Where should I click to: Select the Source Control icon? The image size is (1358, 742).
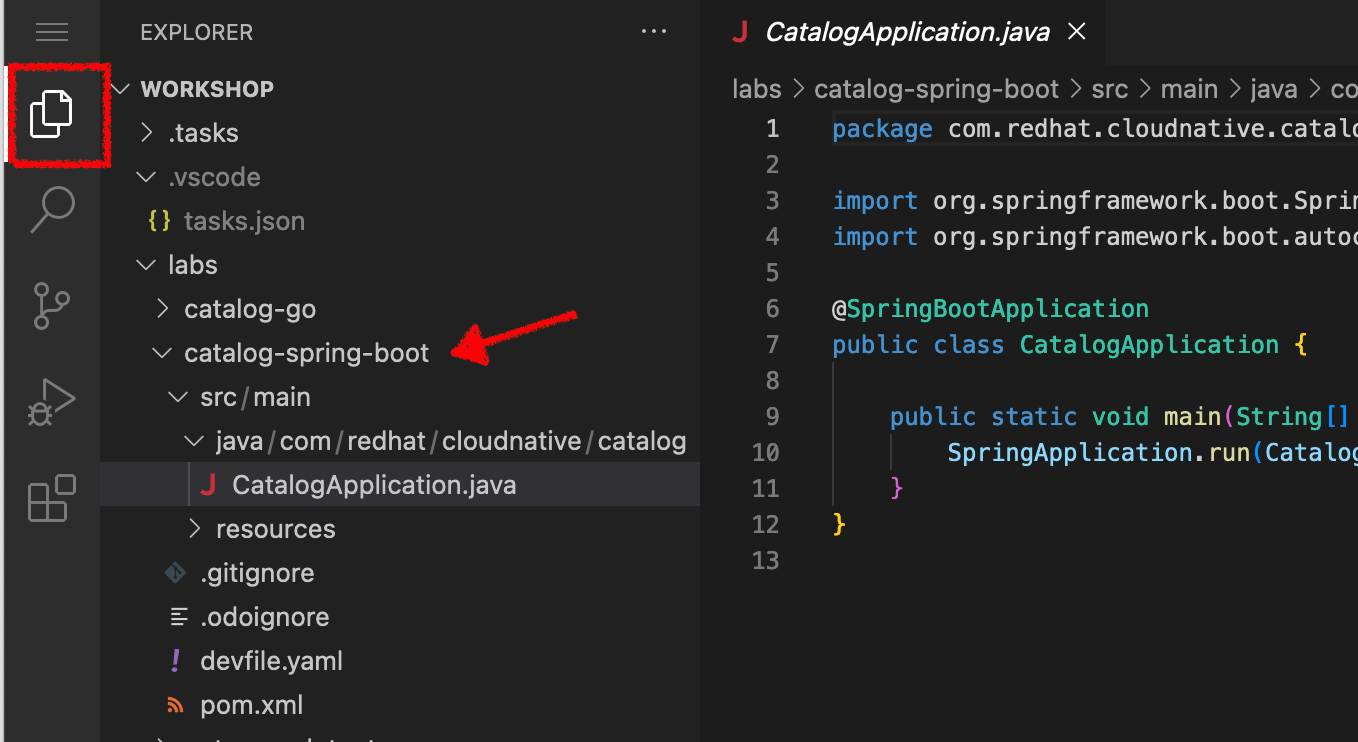coord(51,306)
